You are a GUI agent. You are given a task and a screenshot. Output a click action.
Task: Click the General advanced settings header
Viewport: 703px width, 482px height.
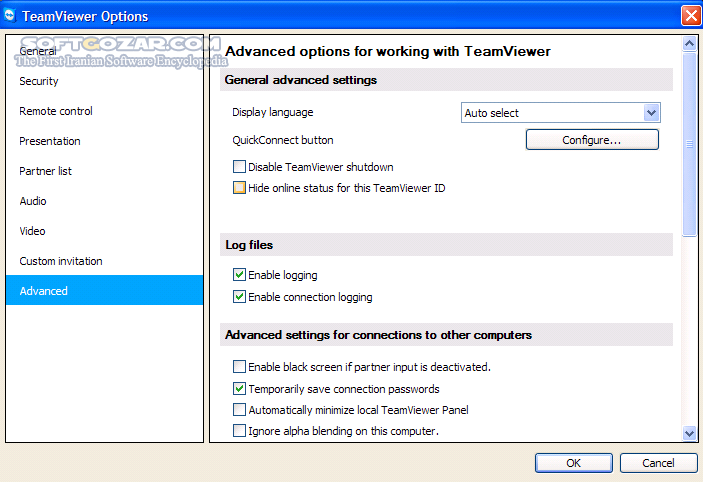446,80
